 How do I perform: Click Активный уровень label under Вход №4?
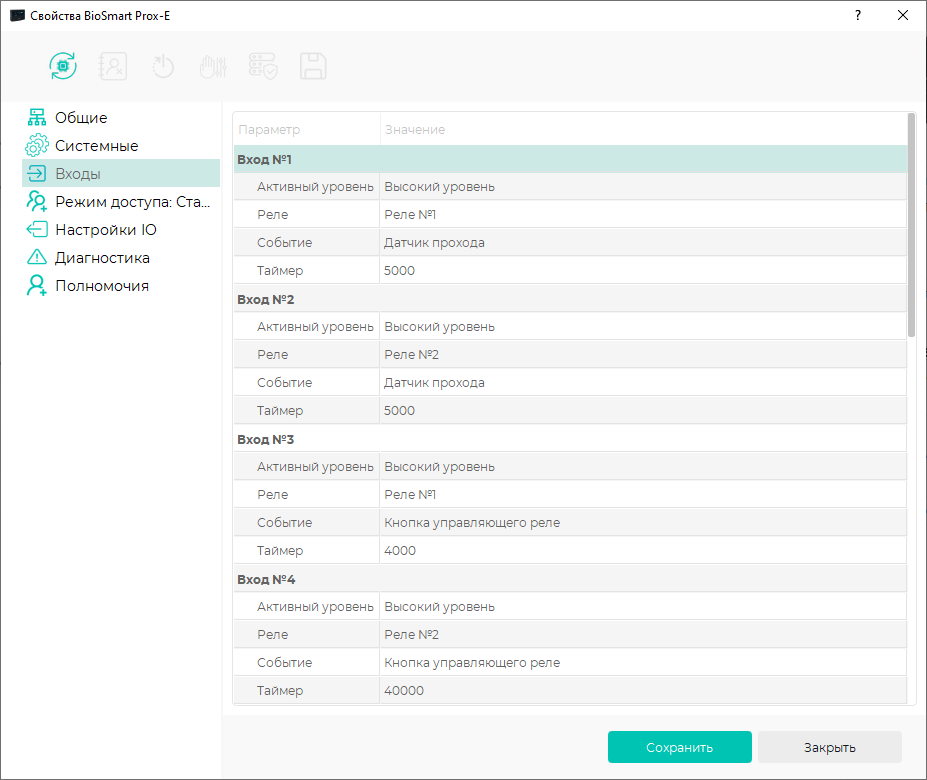pos(315,607)
